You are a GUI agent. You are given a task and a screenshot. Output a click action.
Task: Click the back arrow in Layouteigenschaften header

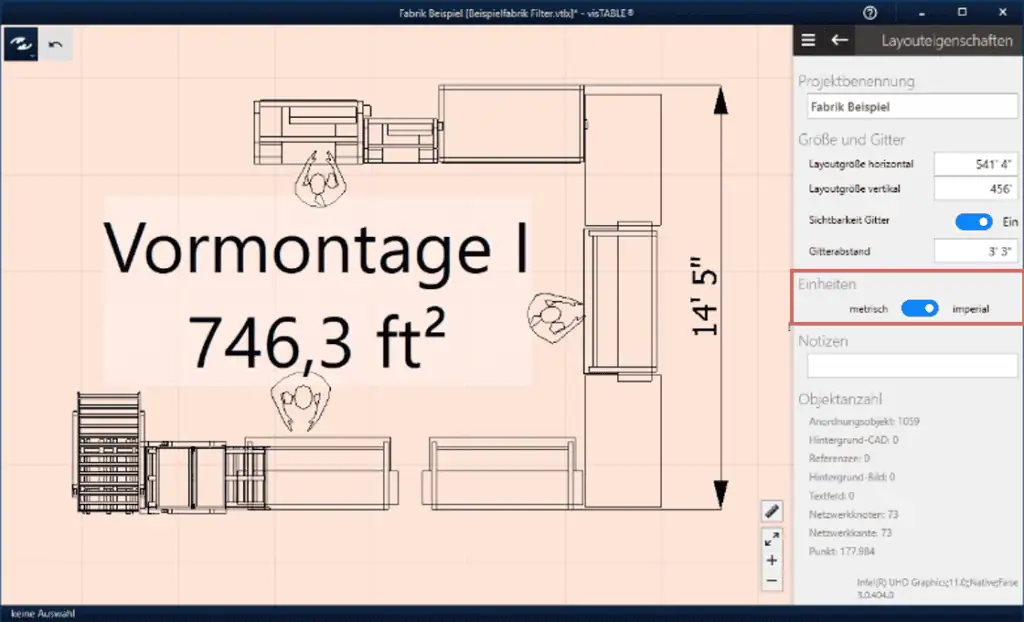click(840, 41)
